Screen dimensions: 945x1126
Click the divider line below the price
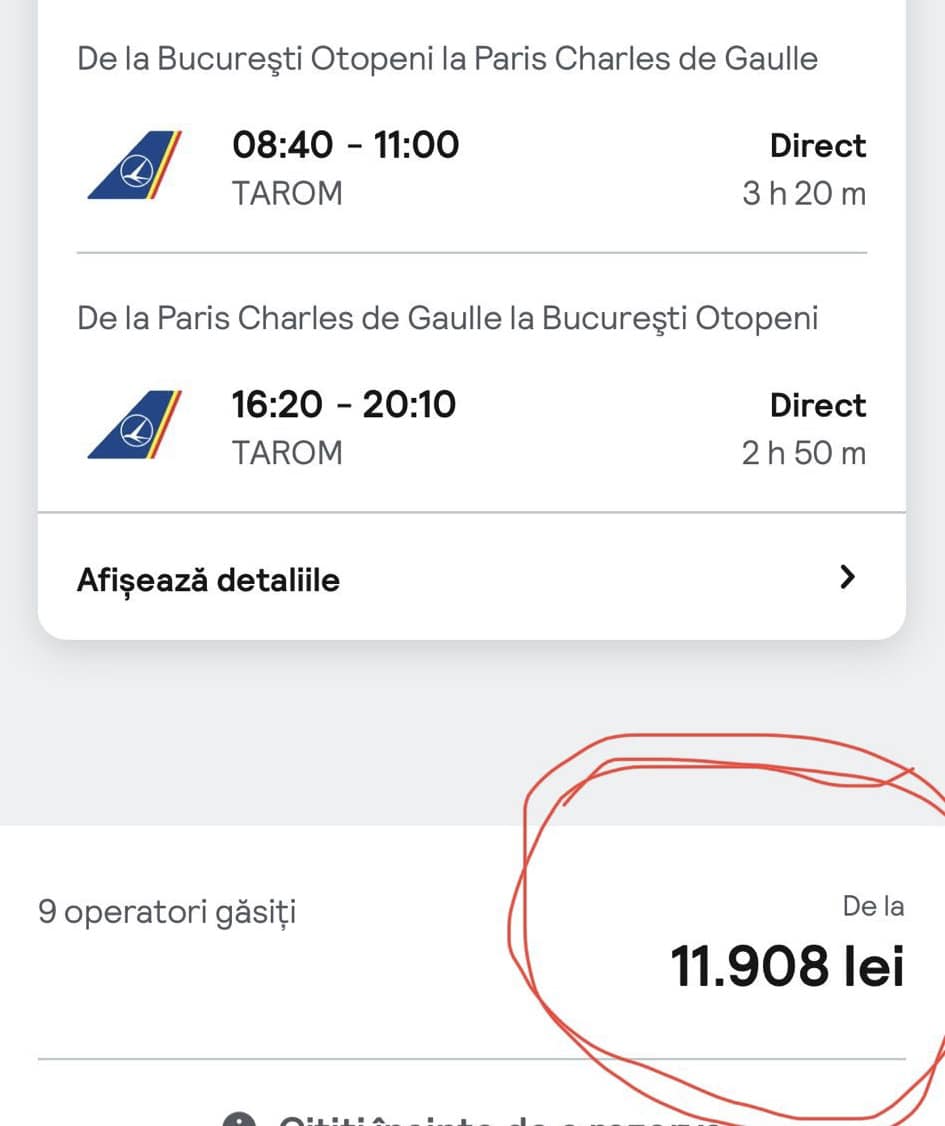tap(472, 1058)
